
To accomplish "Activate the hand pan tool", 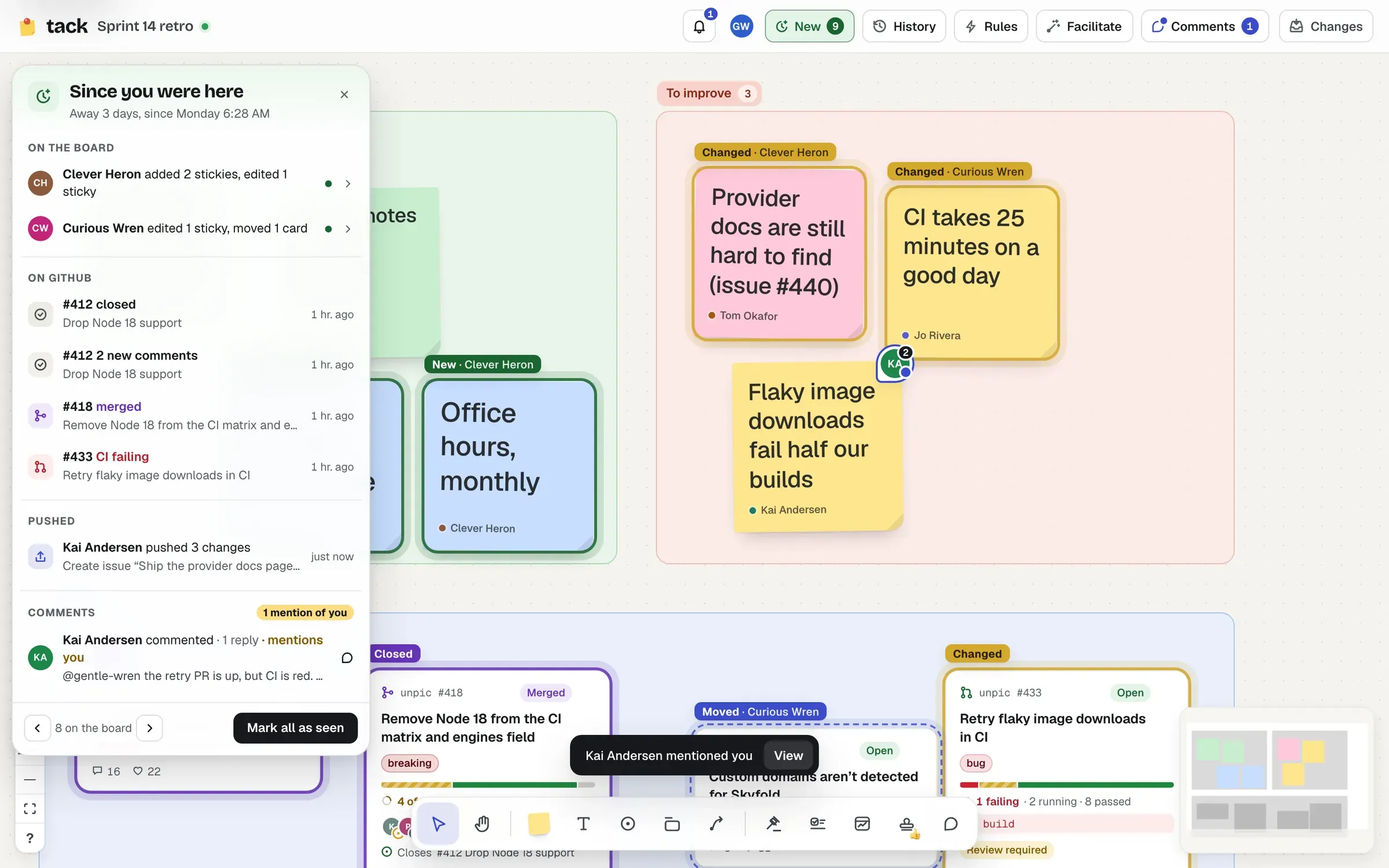I will tap(482, 823).
